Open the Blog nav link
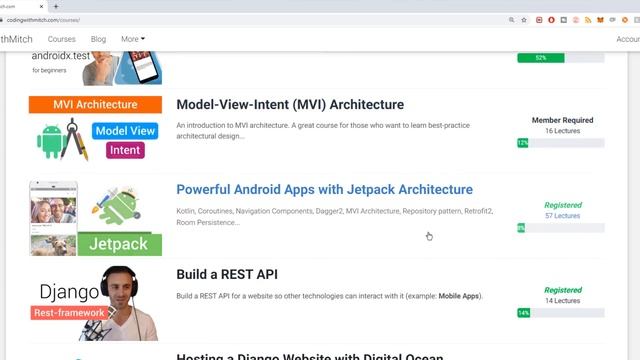The height and width of the screenshot is (360, 640). [x=98, y=39]
